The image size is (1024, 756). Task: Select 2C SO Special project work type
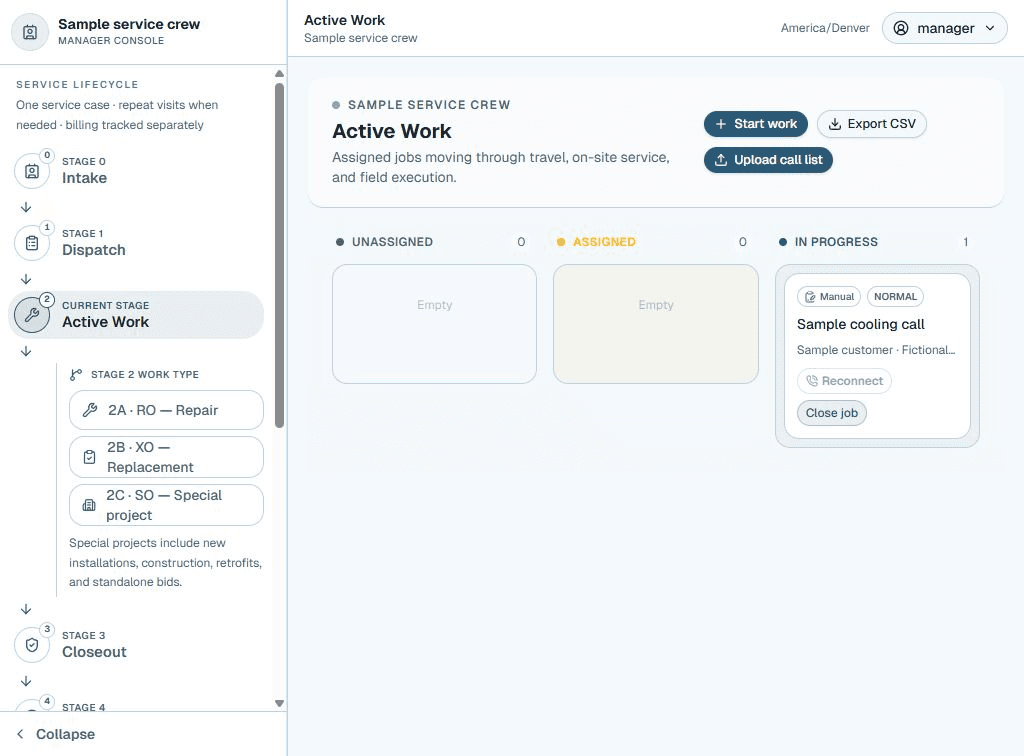167,505
